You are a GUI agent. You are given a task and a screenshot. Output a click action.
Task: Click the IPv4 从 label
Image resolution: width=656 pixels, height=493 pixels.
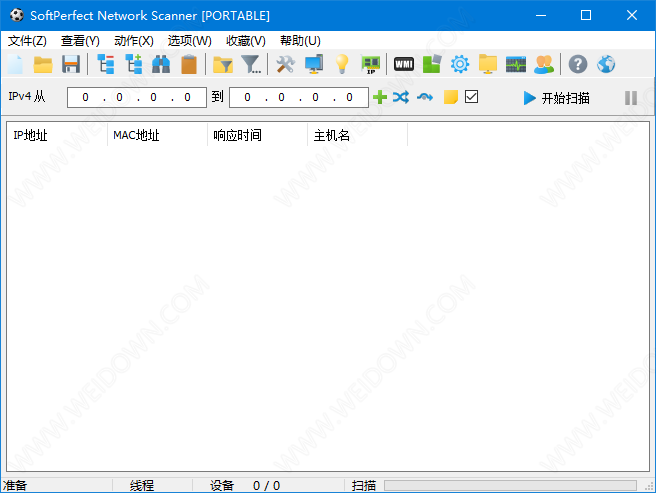pos(27,96)
